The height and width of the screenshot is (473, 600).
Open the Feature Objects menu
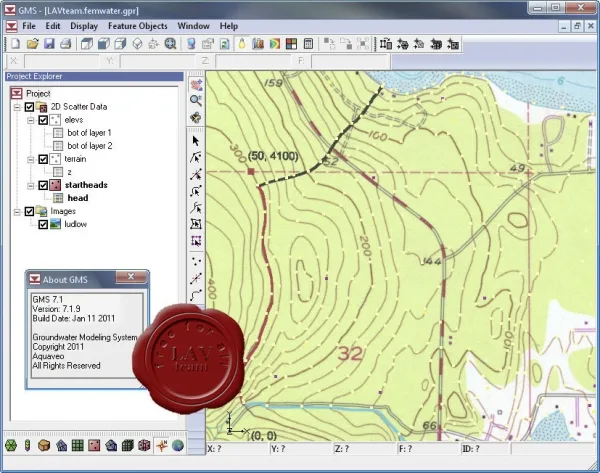click(137, 26)
